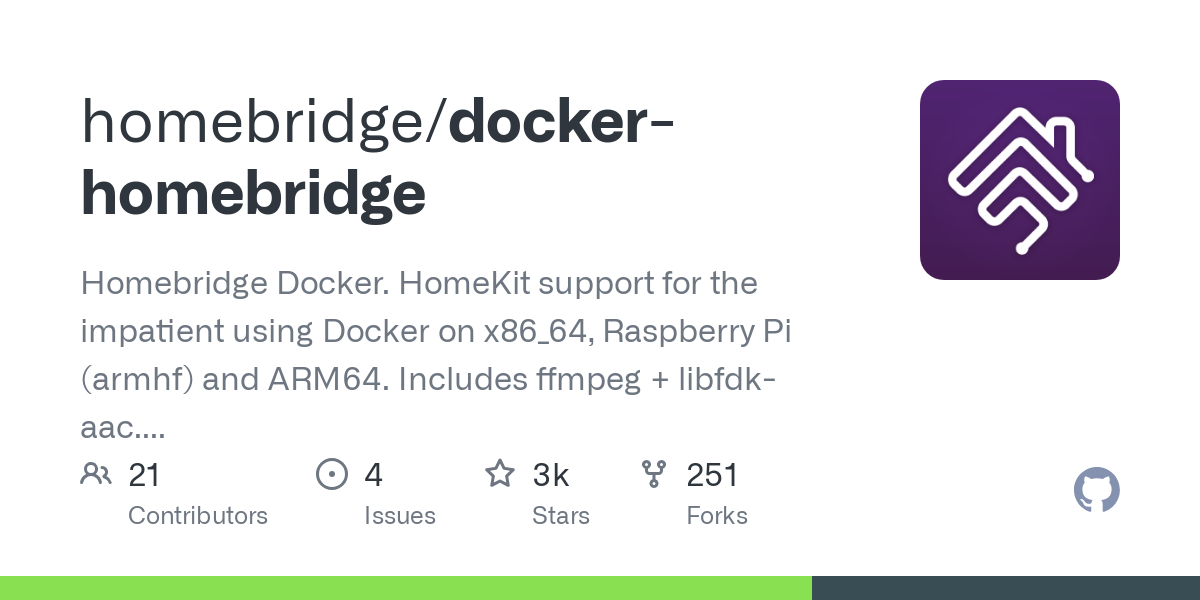Click the issues circle-dot icon
Viewport: 1200px width, 600px height.
coord(331,474)
